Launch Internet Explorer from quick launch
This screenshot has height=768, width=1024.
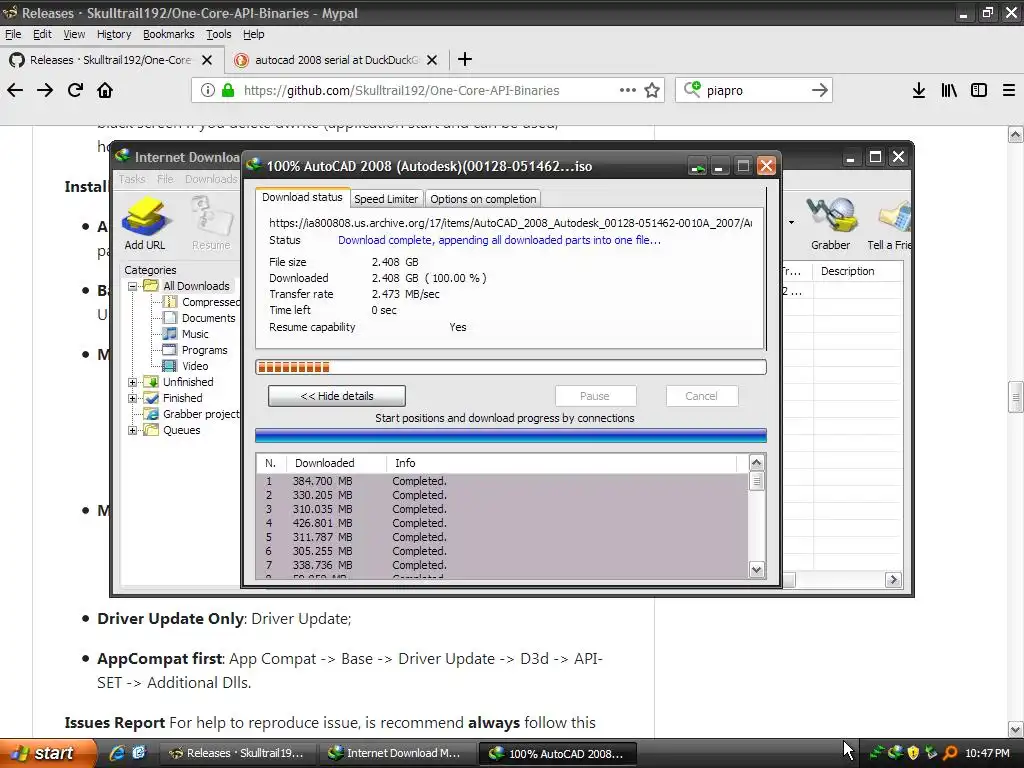click(x=117, y=753)
